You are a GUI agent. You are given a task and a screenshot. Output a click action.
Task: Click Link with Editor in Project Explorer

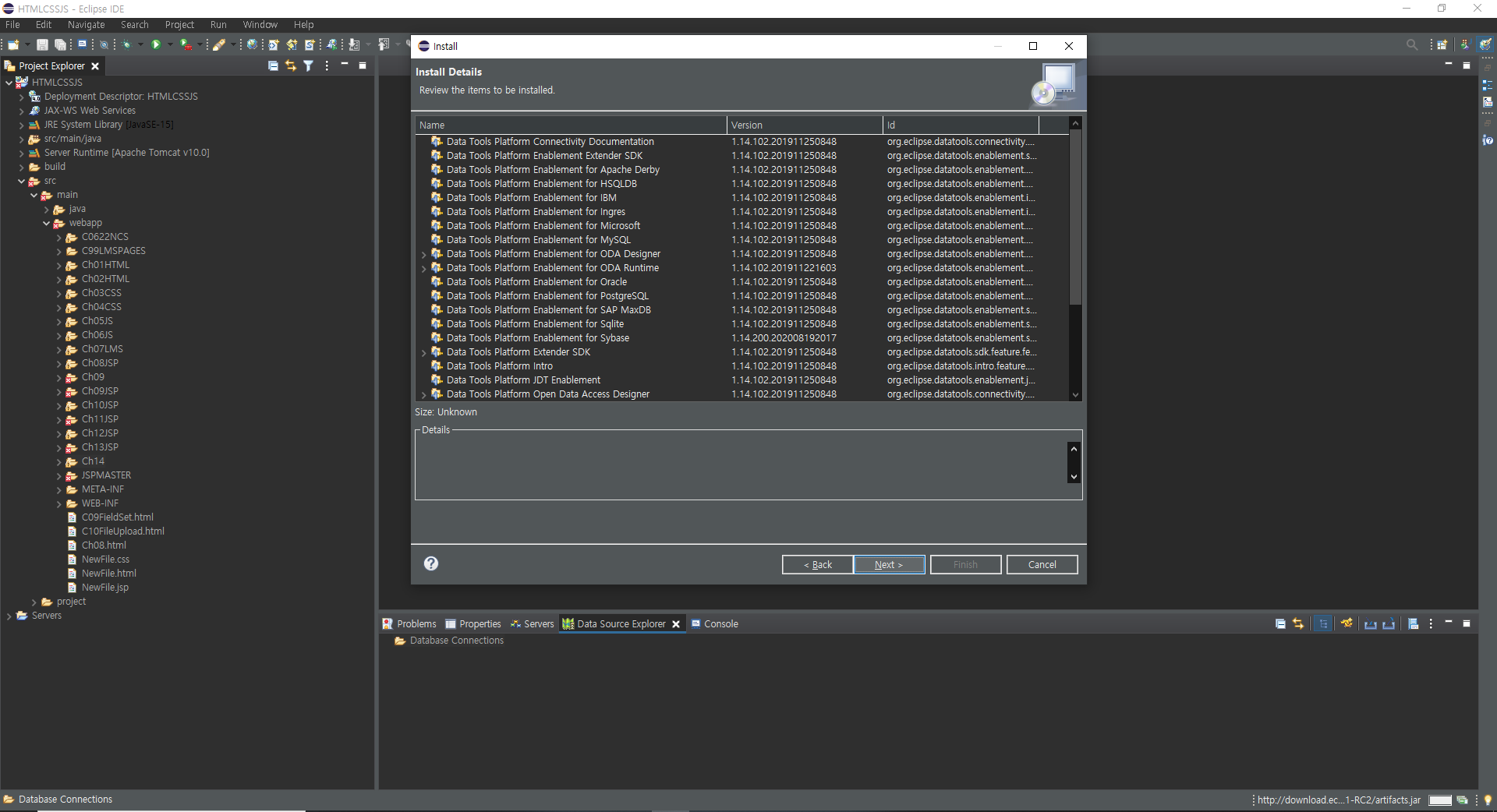coord(291,66)
